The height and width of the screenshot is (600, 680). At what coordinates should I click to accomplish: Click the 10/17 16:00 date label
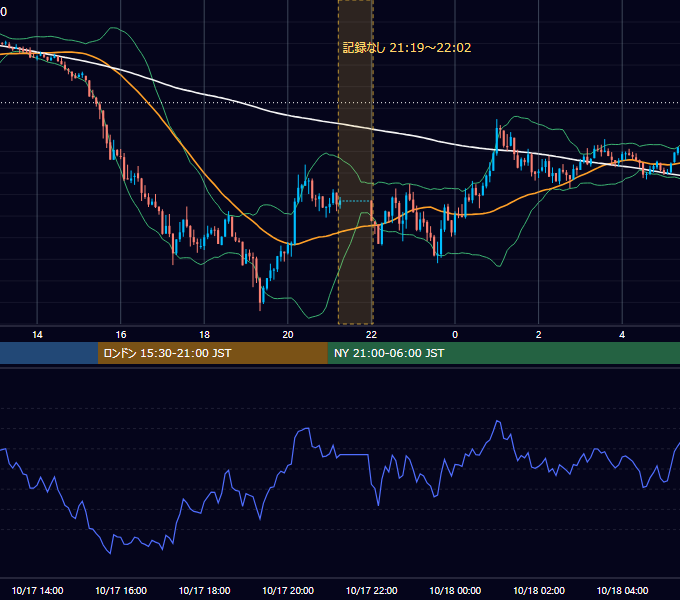[121, 590]
